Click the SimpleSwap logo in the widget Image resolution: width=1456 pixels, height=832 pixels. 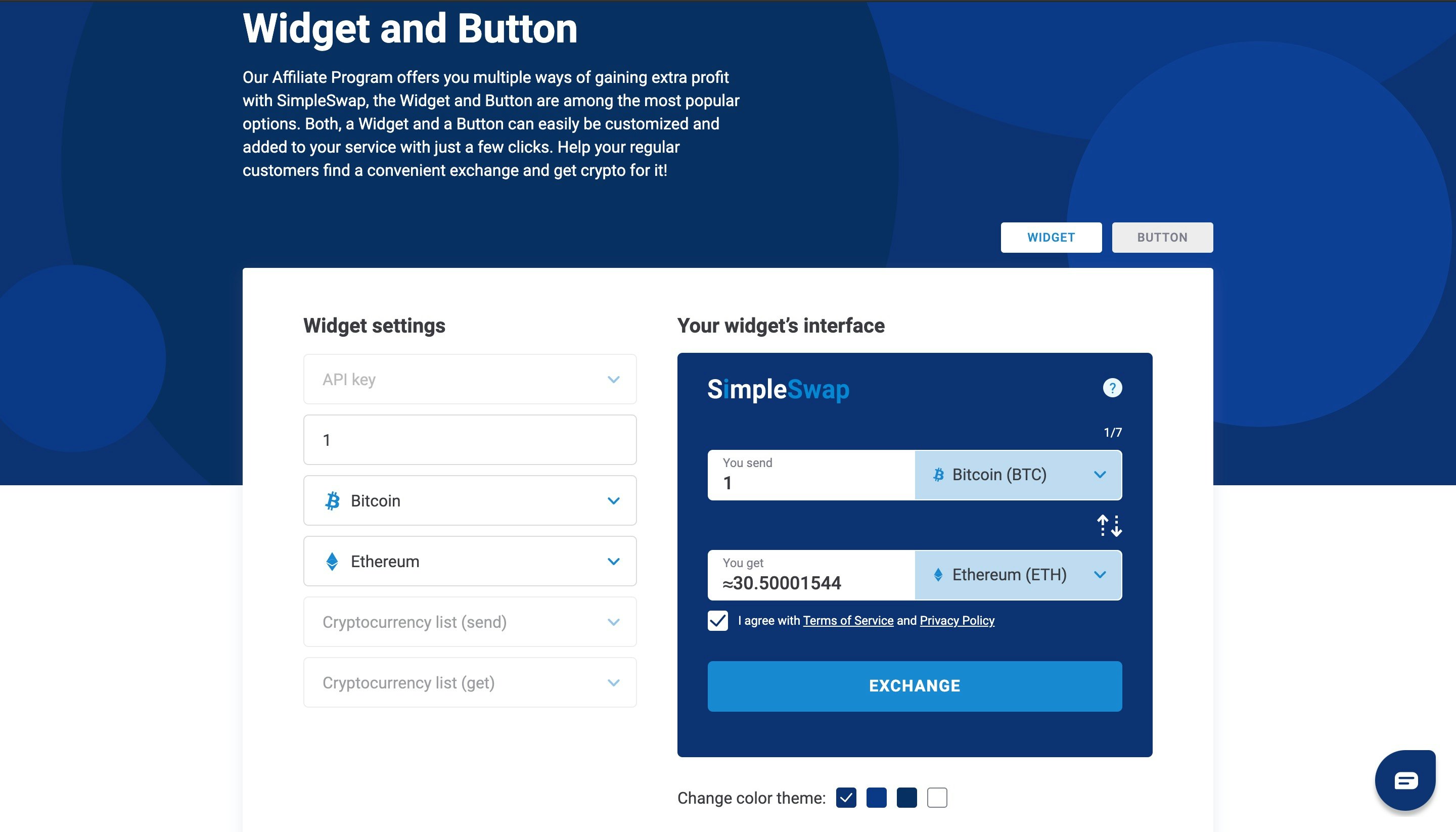[778, 389]
